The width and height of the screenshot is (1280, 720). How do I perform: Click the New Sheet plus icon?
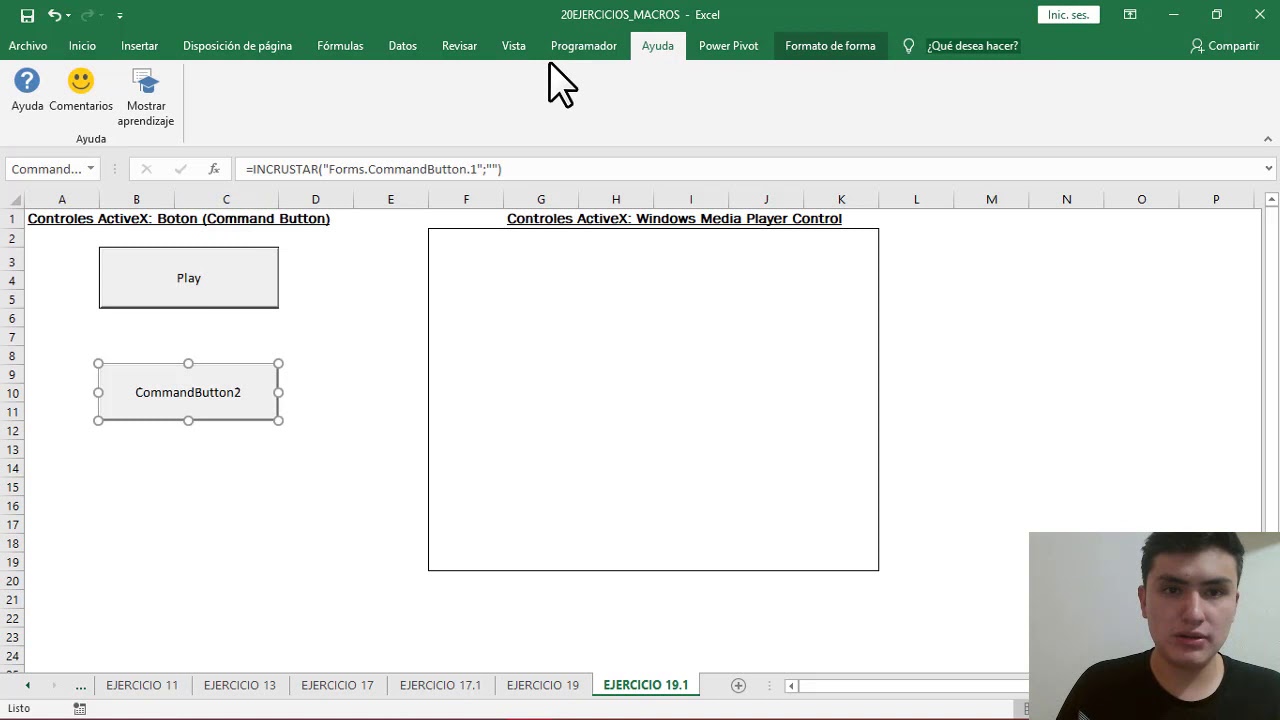[x=738, y=685]
